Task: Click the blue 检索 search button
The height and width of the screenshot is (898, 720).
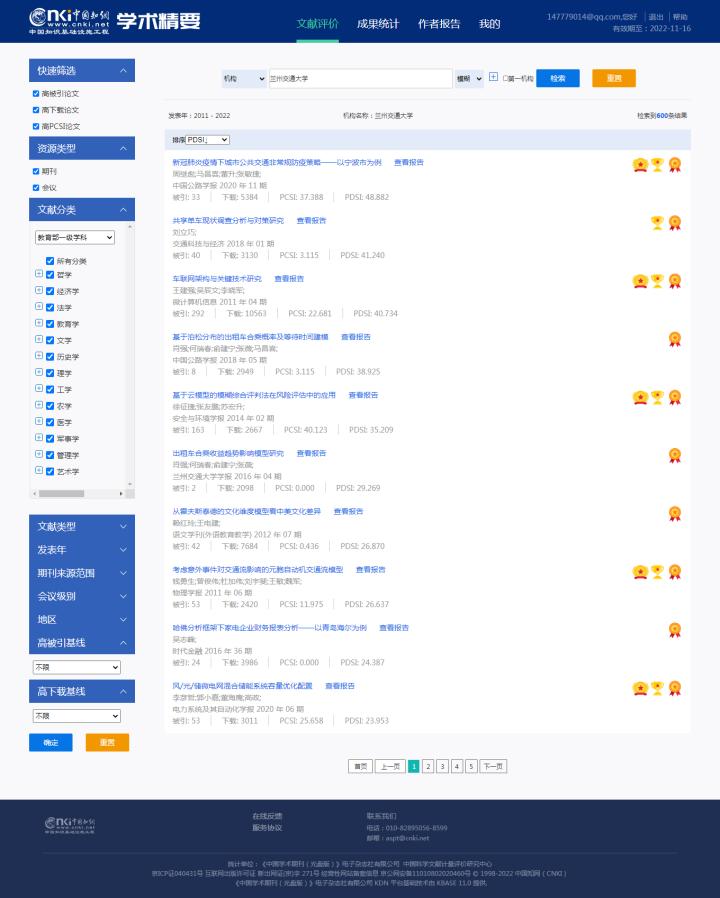Action: tap(557, 78)
